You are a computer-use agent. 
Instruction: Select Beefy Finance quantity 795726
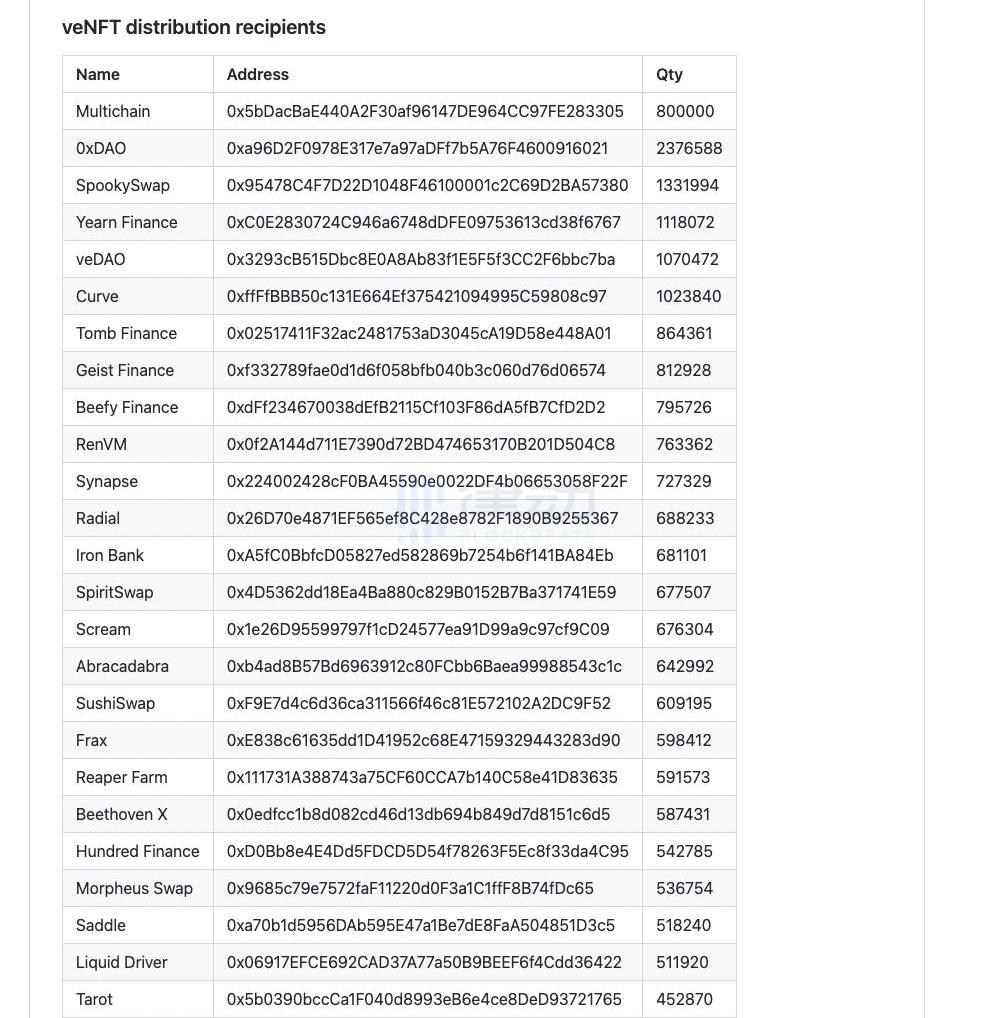click(683, 407)
